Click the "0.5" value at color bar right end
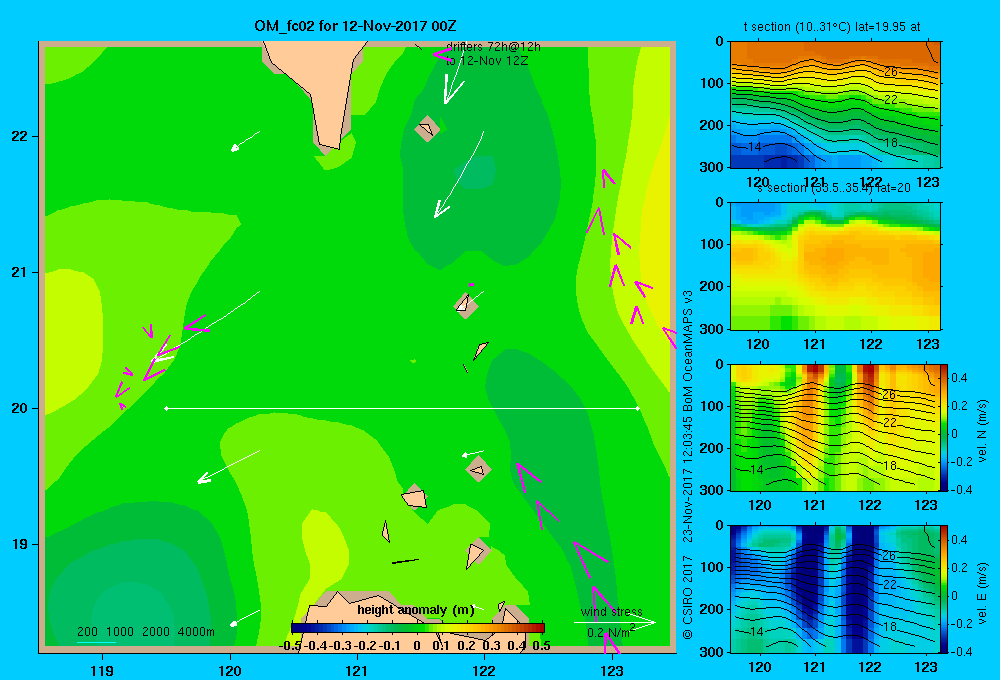1000x680 pixels. (541, 646)
